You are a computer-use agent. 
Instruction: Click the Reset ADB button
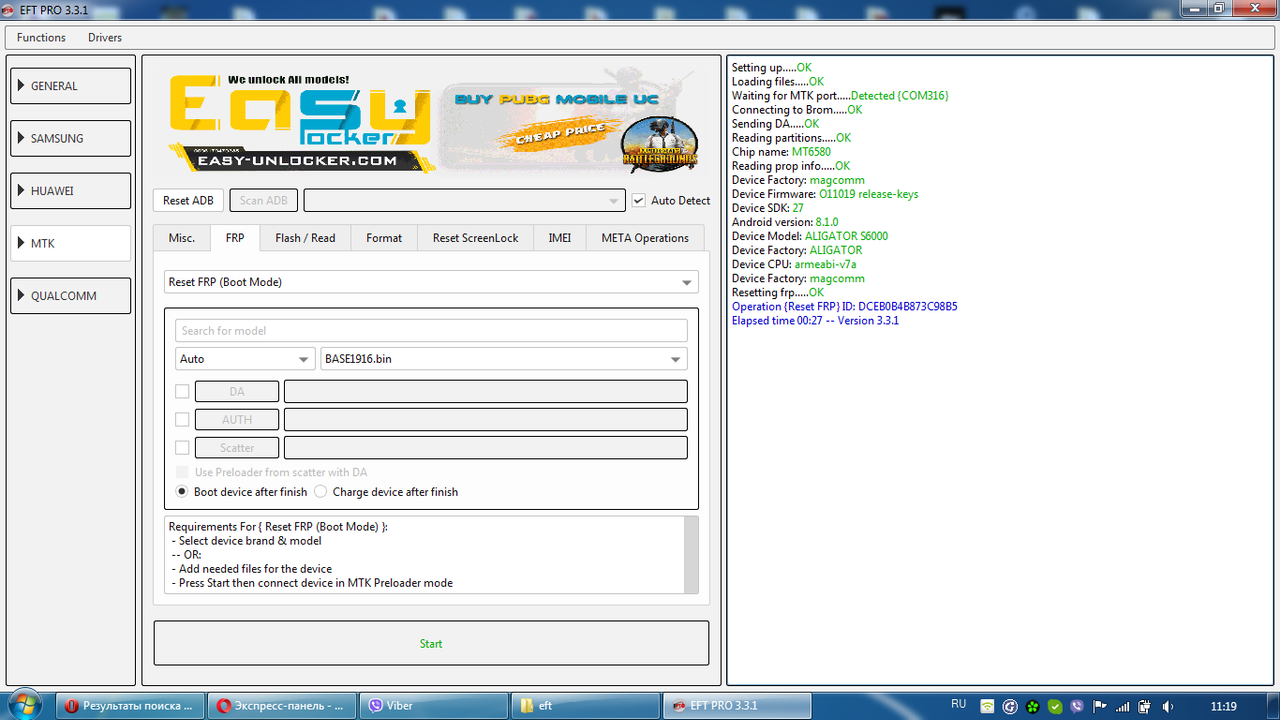click(189, 200)
